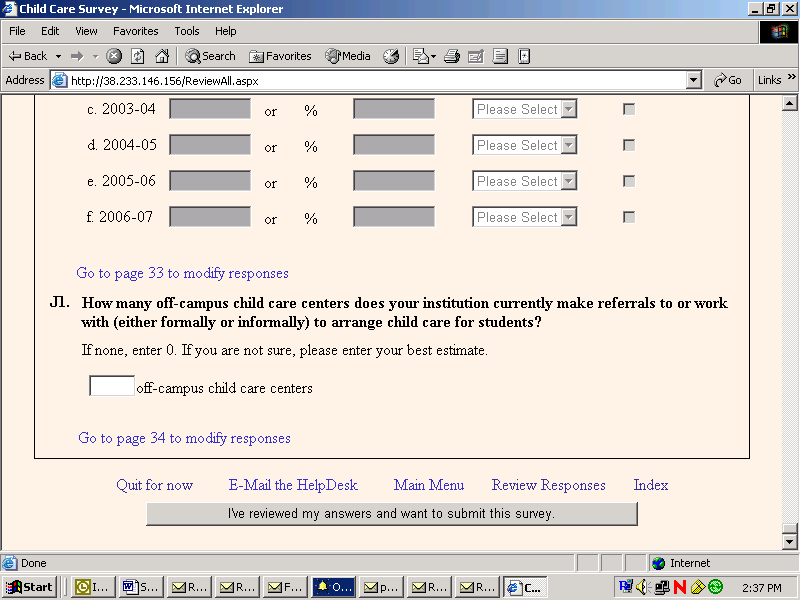The image size is (800, 600).
Task: Click the Go button beside the address bar
Action: (728, 80)
